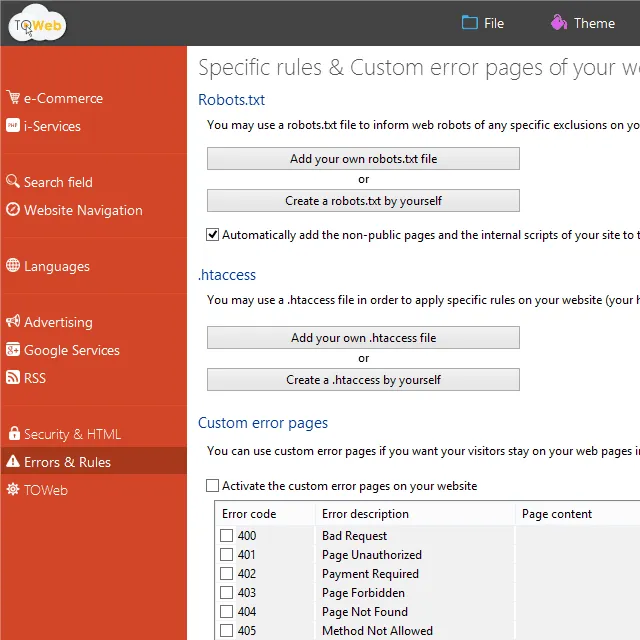
Task: Uncheck automatically add non-public pages option
Action: tap(212, 235)
